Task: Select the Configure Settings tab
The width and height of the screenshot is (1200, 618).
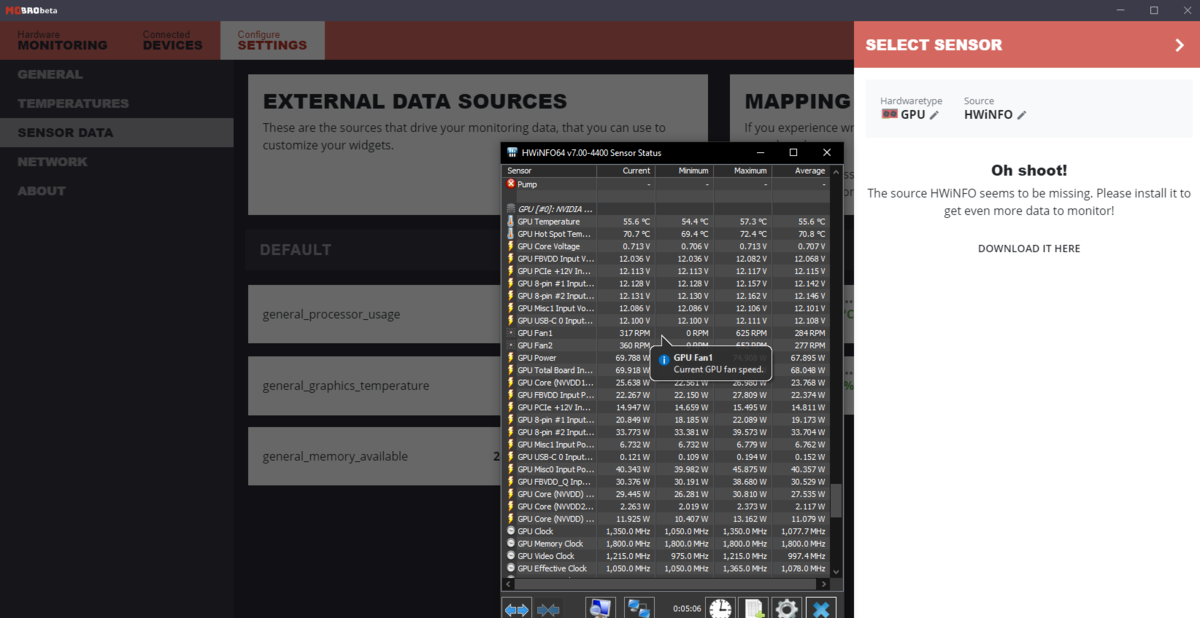Action: coord(272,40)
